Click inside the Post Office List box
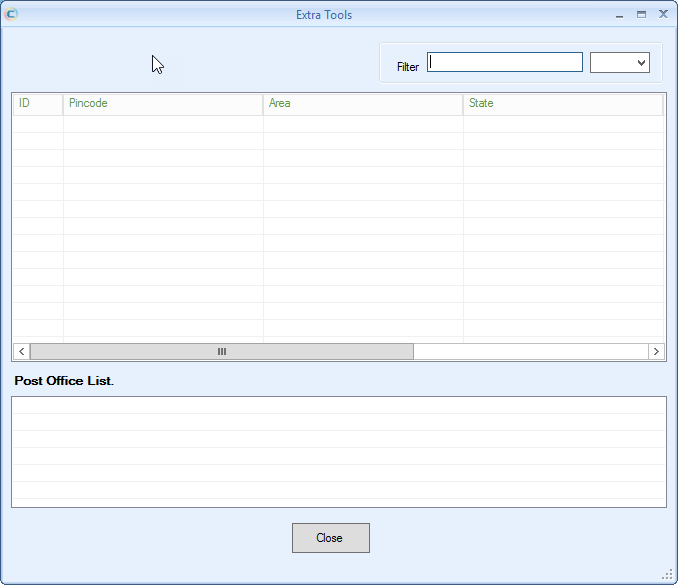 click(339, 452)
